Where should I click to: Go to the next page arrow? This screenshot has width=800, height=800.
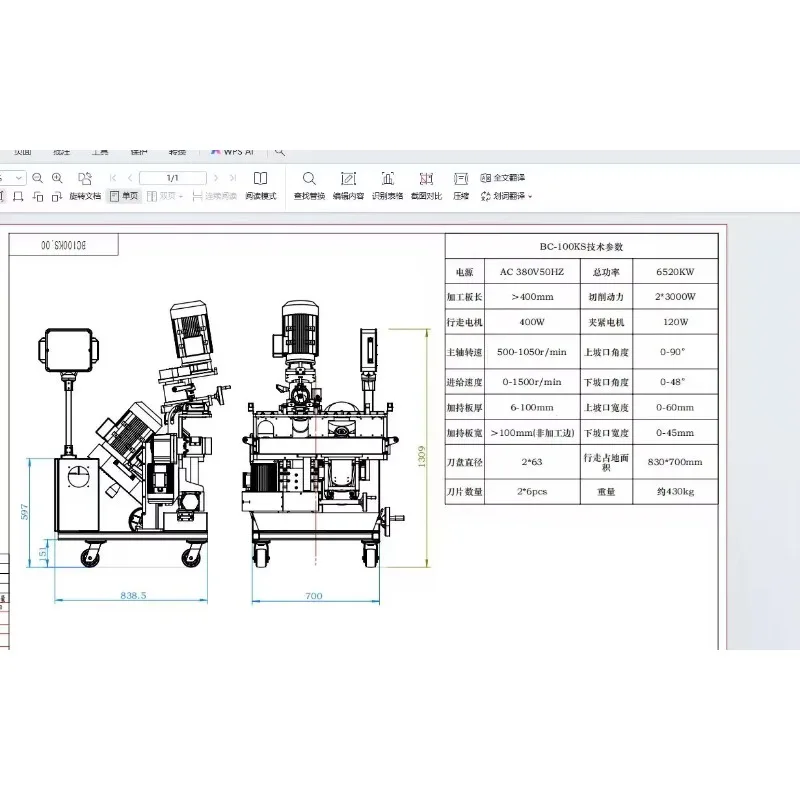[216, 178]
